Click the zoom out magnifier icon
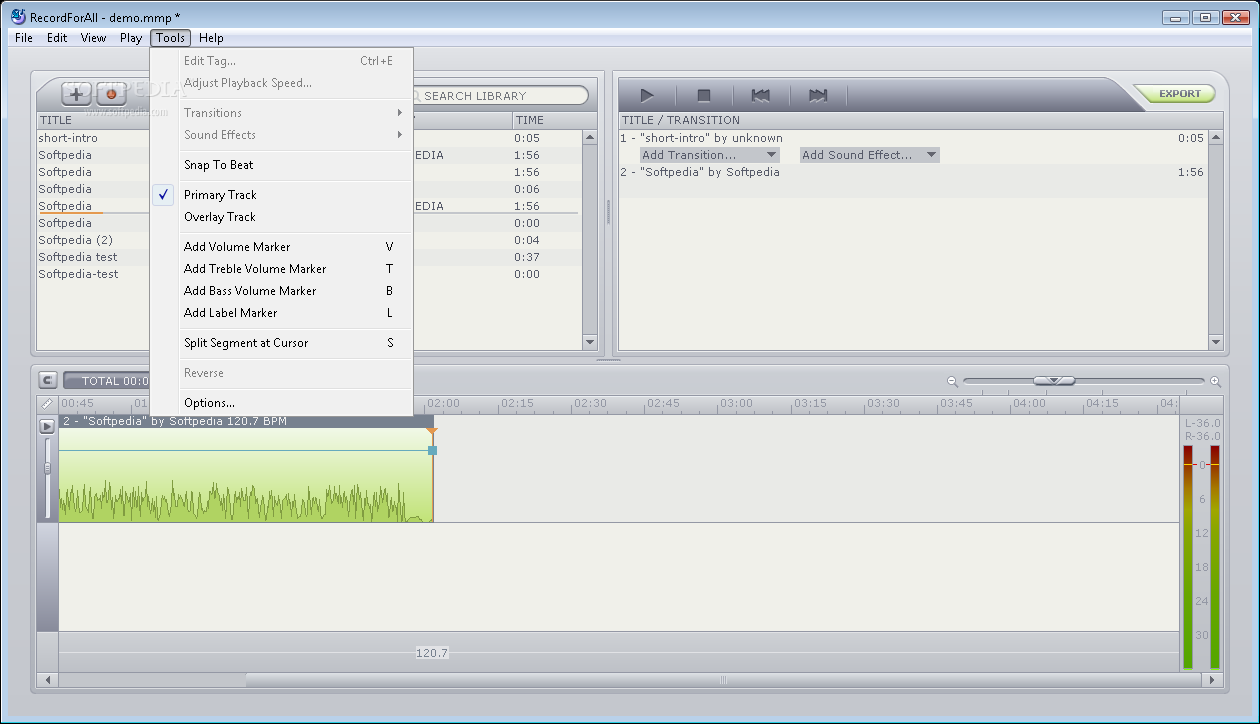 tap(952, 381)
